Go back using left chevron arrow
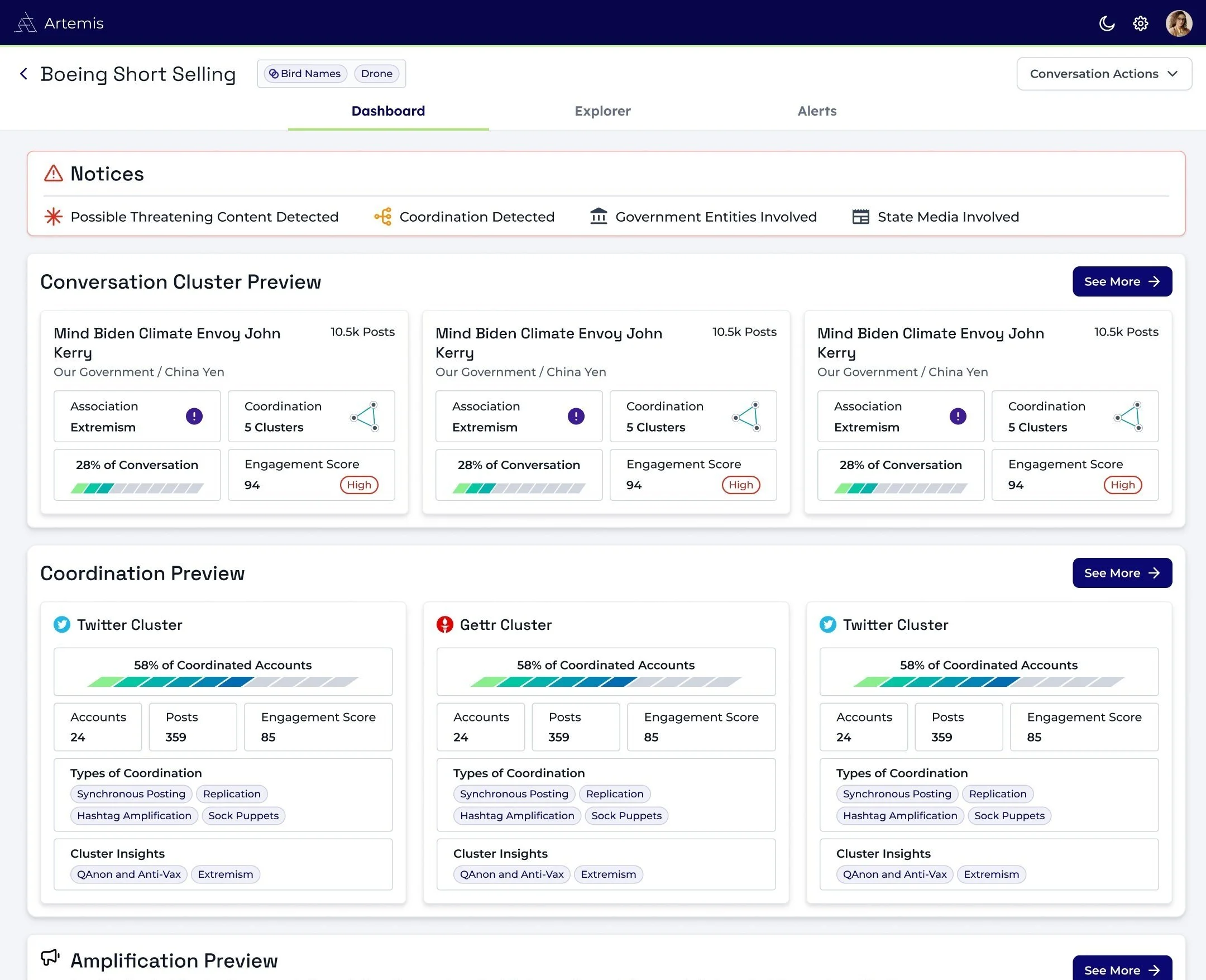This screenshot has width=1206, height=980. pyautogui.click(x=23, y=74)
